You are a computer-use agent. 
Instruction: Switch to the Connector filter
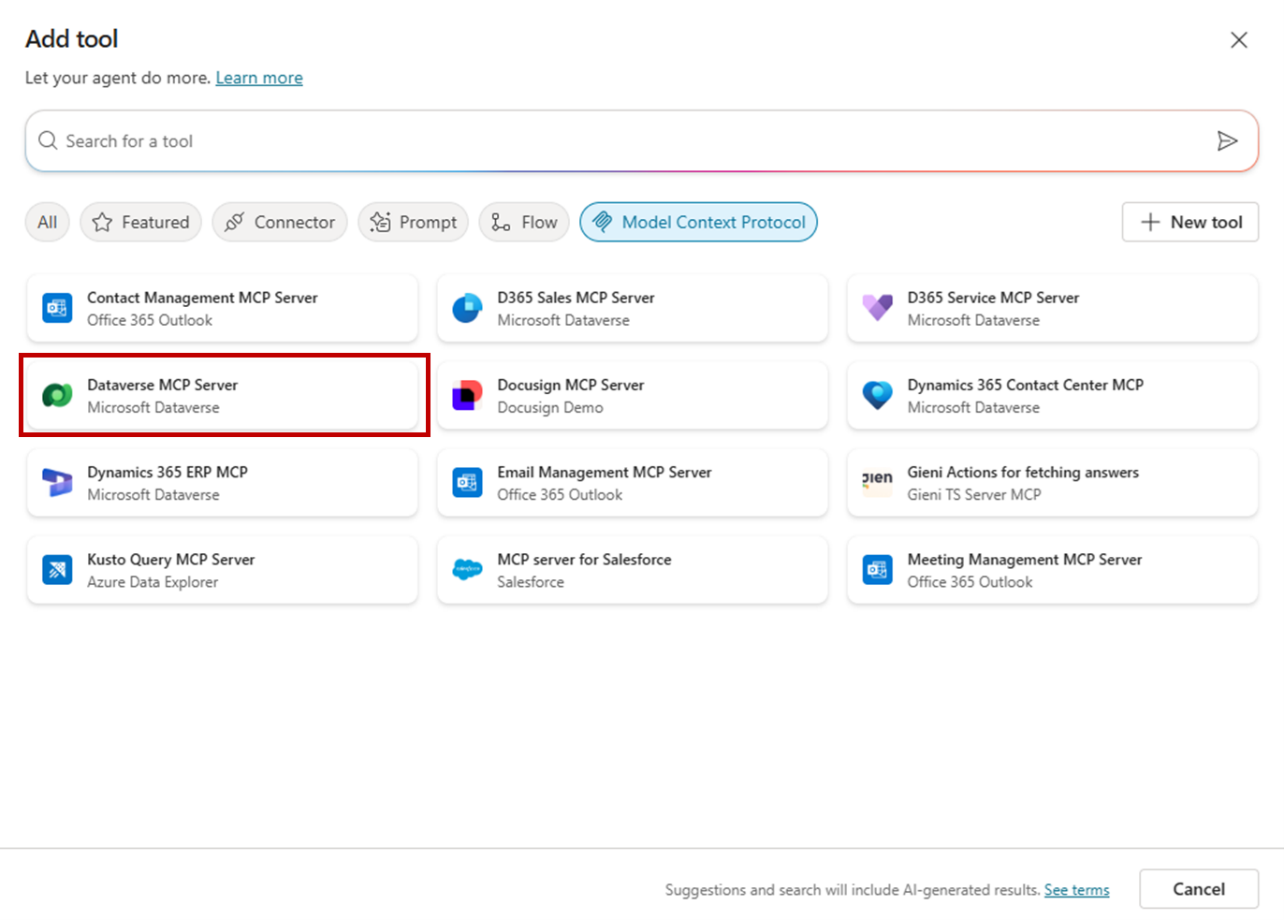tap(280, 222)
